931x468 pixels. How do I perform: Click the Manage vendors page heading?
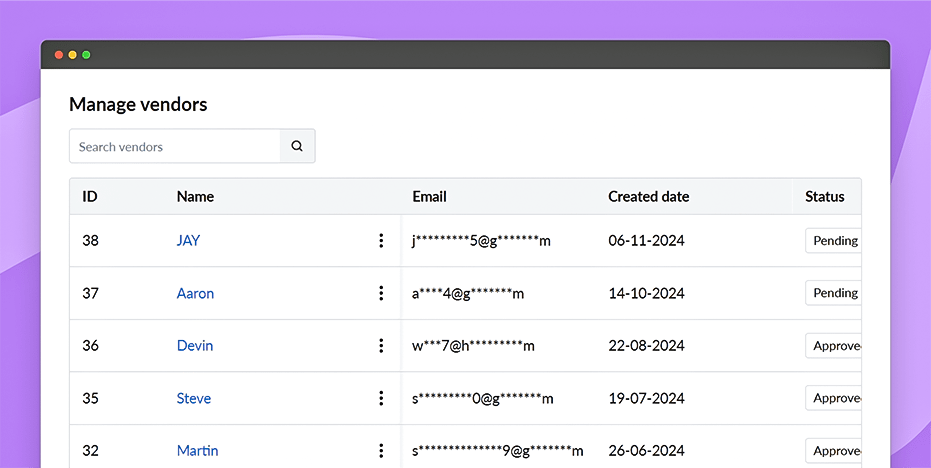[x=138, y=105]
